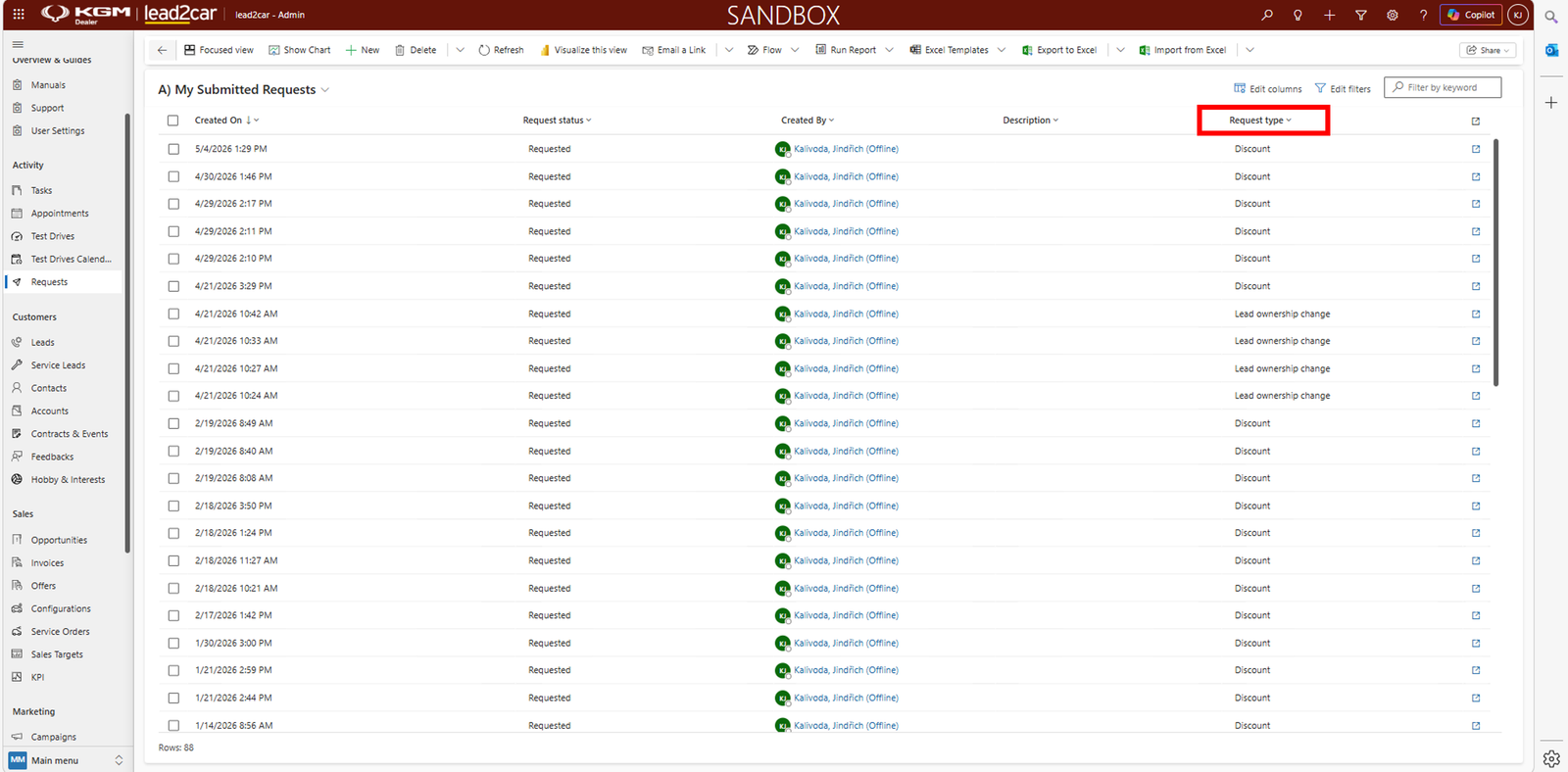Open Created By column menu
Viewport: 1568px width, 772px height.
pos(808,121)
